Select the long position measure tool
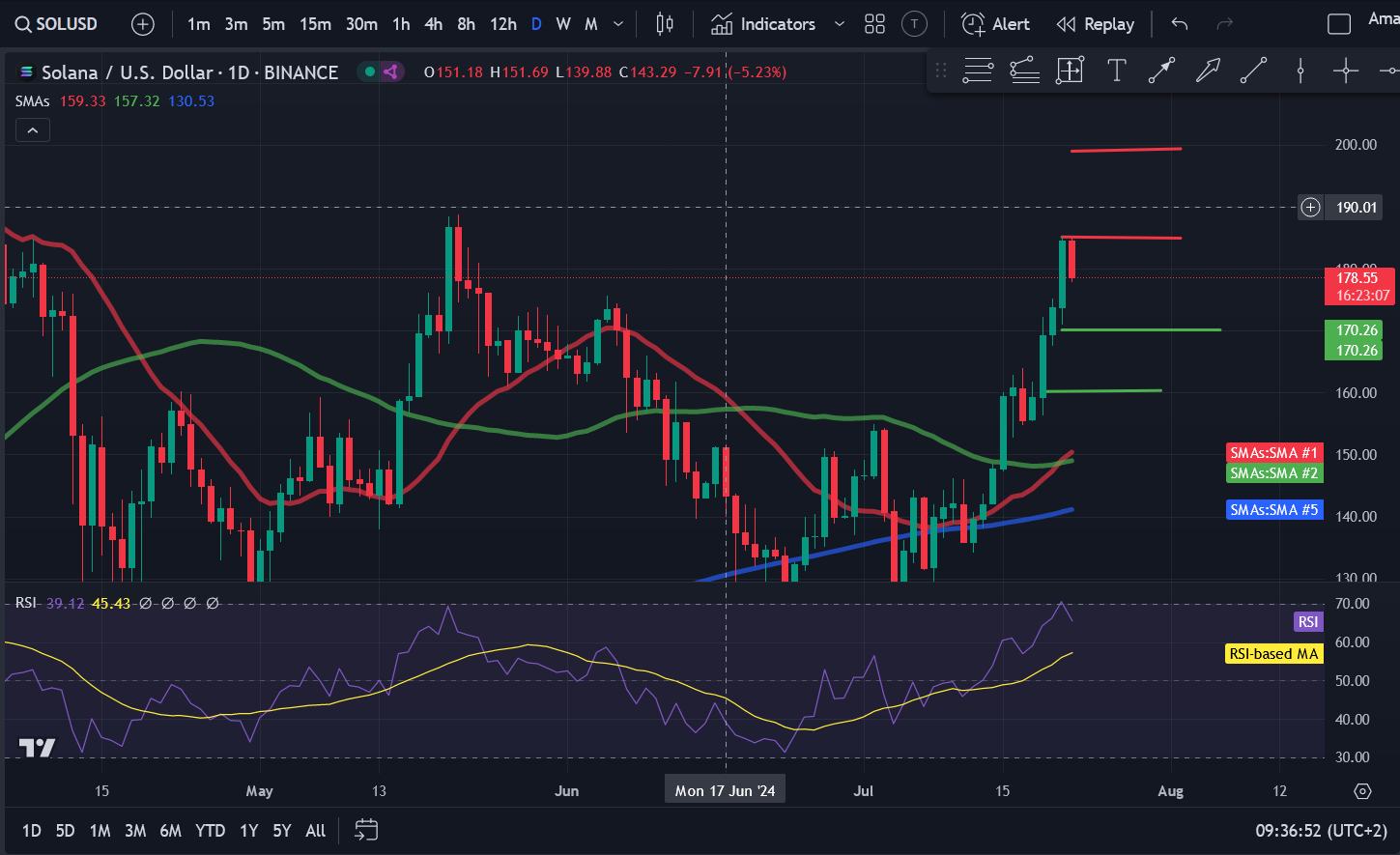The height and width of the screenshot is (855, 1400). (1070, 71)
